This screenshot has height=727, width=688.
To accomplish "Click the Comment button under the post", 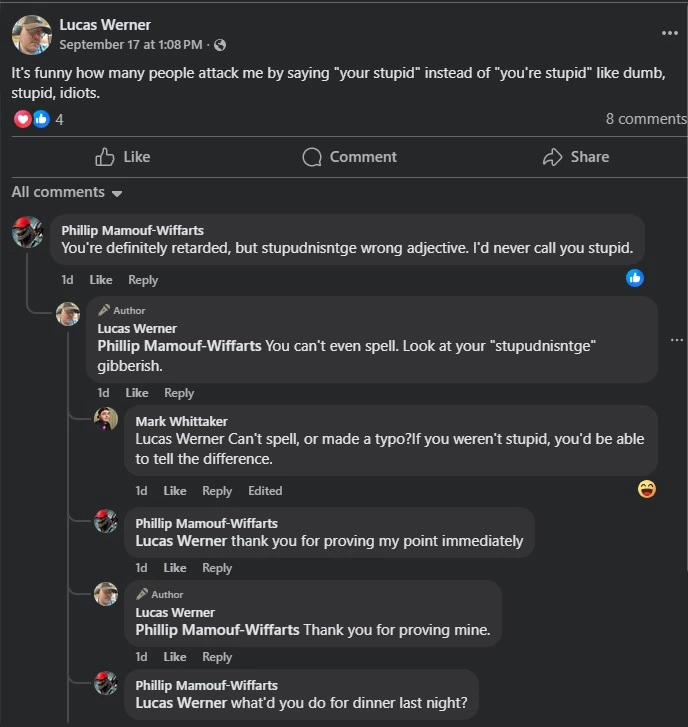I will [349, 157].
